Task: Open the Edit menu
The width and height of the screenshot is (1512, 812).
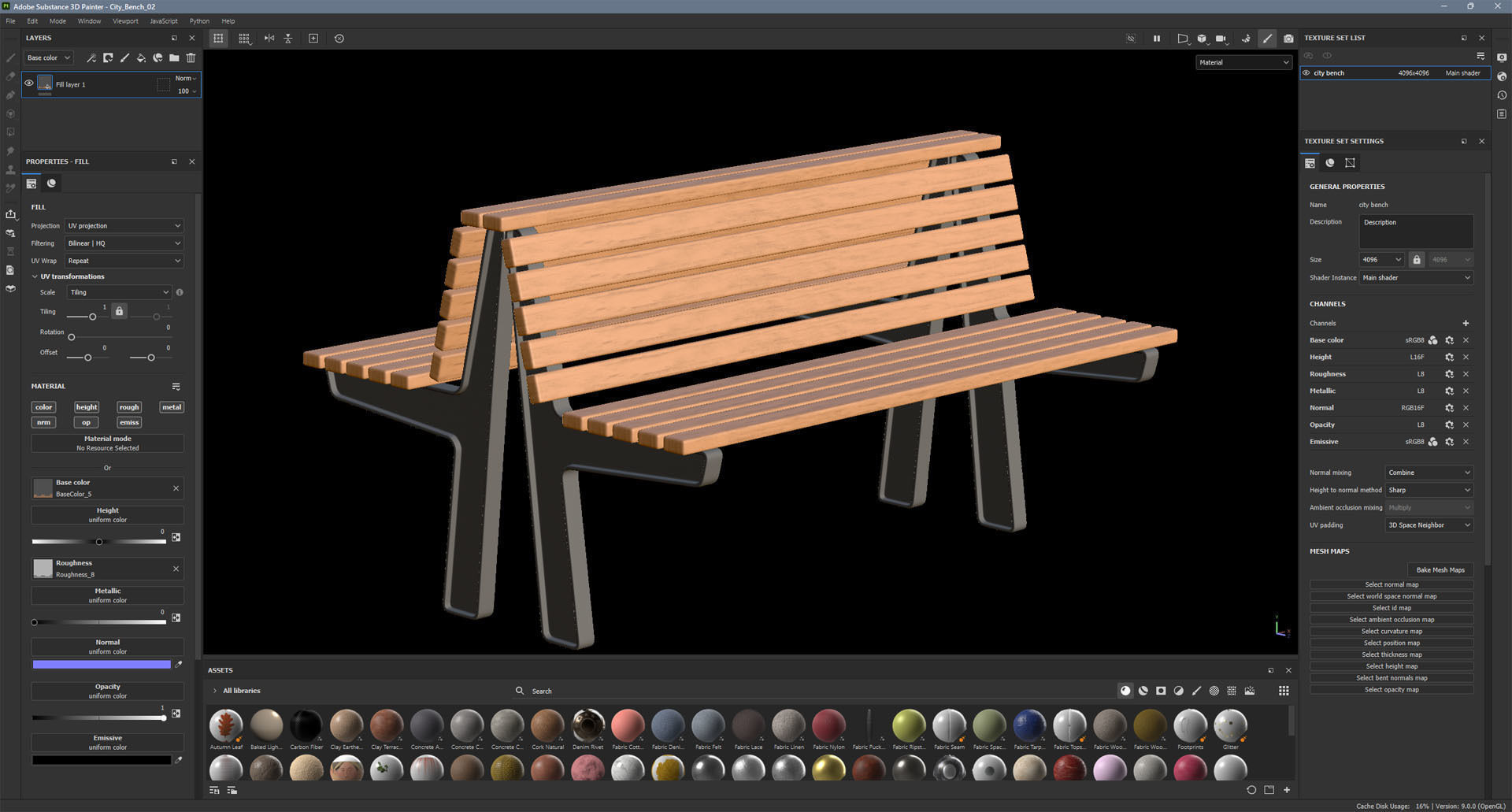Action: [32, 21]
